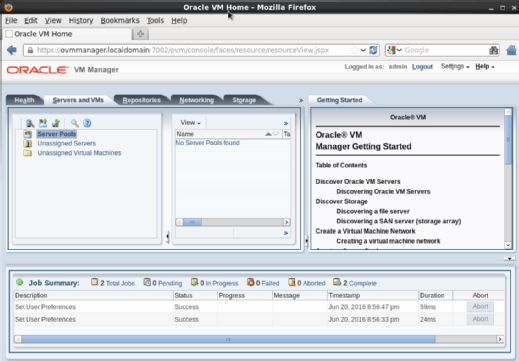Sort Name column ascending
The height and width of the screenshot is (362, 519).
click(268, 134)
